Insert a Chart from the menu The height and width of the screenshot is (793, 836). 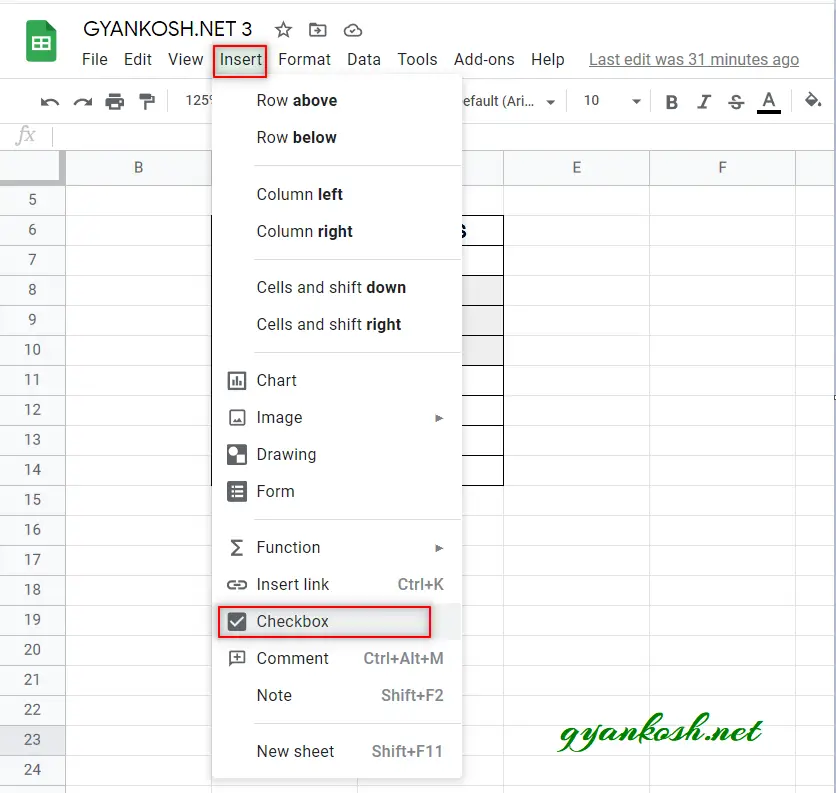336,380
